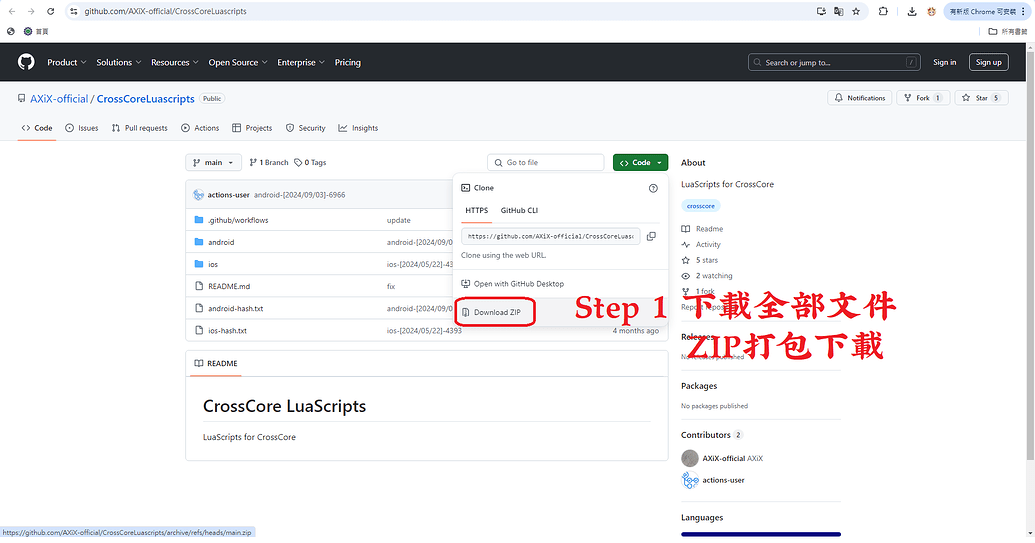Expand the main branch dropdown
Viewport: 1035px width, 543px height.
(214, 162)
